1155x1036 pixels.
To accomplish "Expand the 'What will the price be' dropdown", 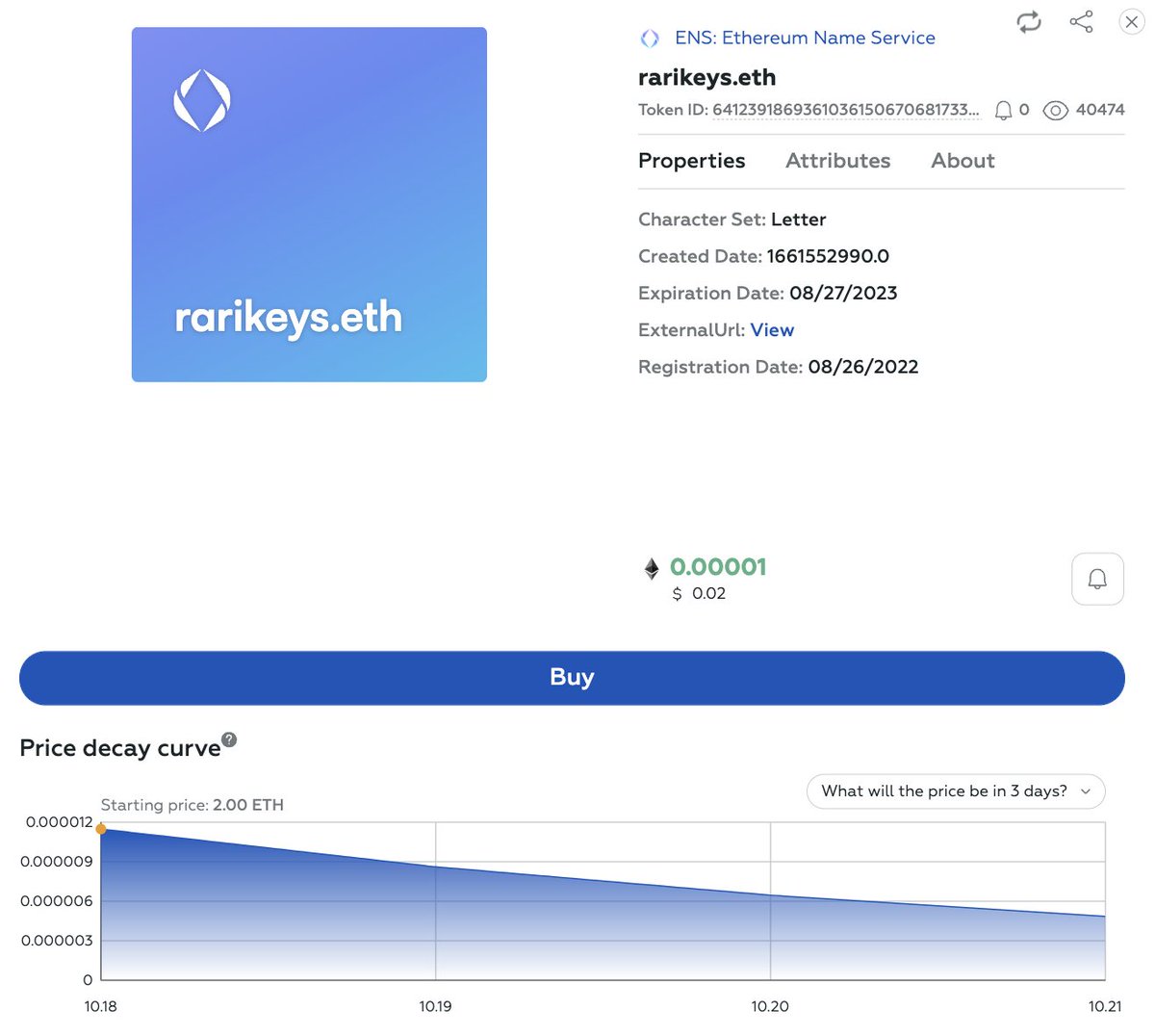I will (956, 791).
